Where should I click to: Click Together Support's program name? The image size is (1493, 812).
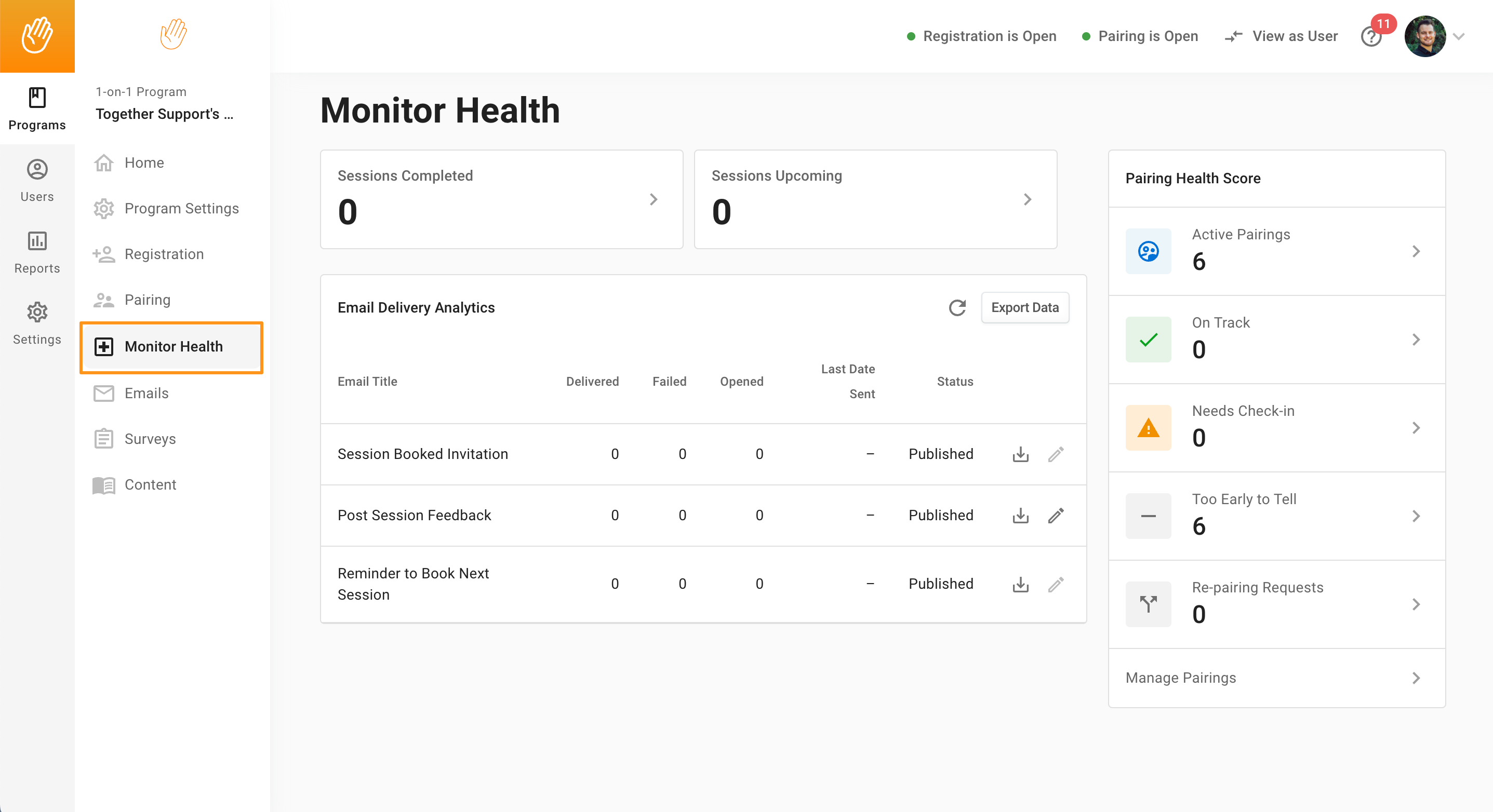point(165,114)
